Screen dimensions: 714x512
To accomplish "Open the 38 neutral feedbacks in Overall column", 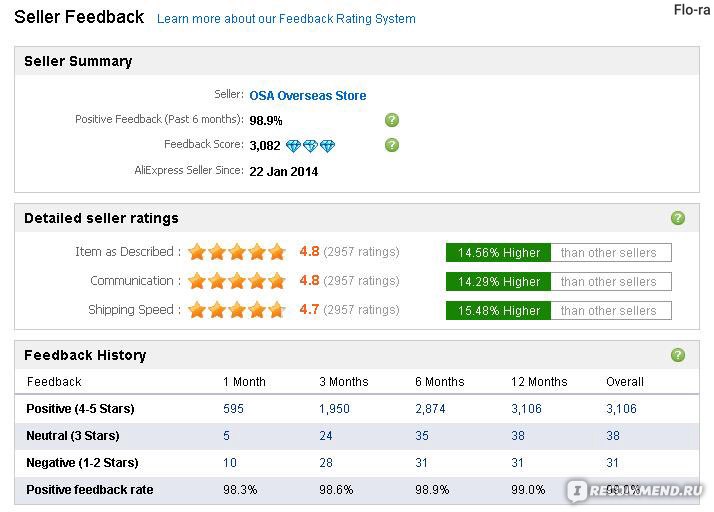I will [x=613, y=436].
